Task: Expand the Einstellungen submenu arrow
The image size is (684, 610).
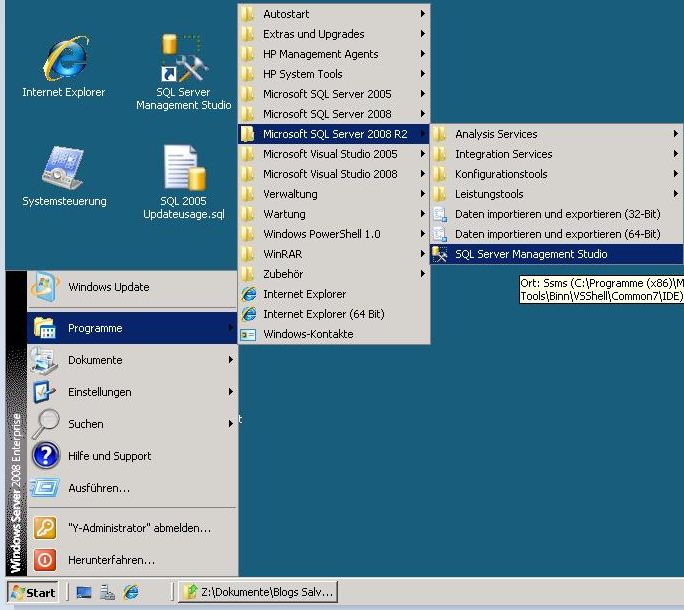Action: (230, 392)
